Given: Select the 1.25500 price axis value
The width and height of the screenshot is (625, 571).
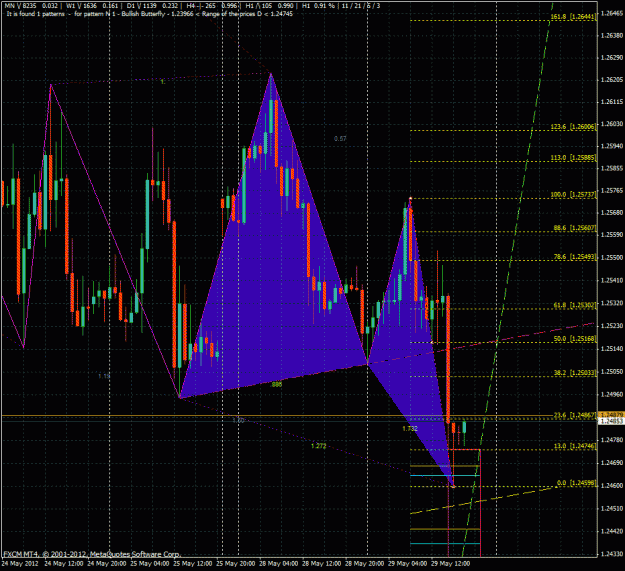Looking at the screenshot, I should click(611, 258).
